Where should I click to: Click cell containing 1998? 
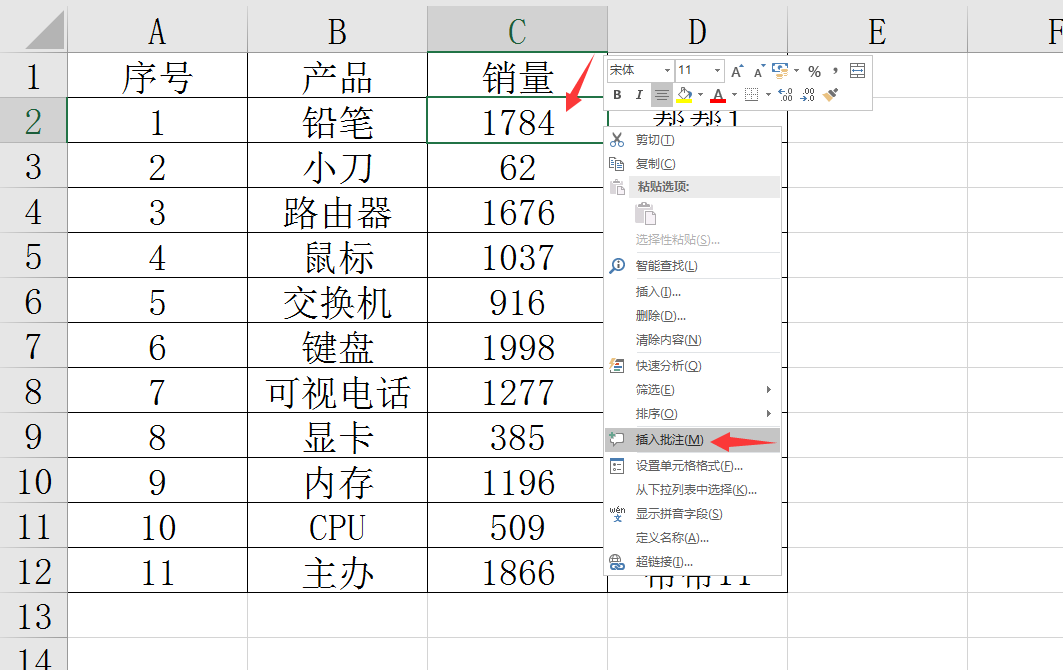click(x=517, y=345)
